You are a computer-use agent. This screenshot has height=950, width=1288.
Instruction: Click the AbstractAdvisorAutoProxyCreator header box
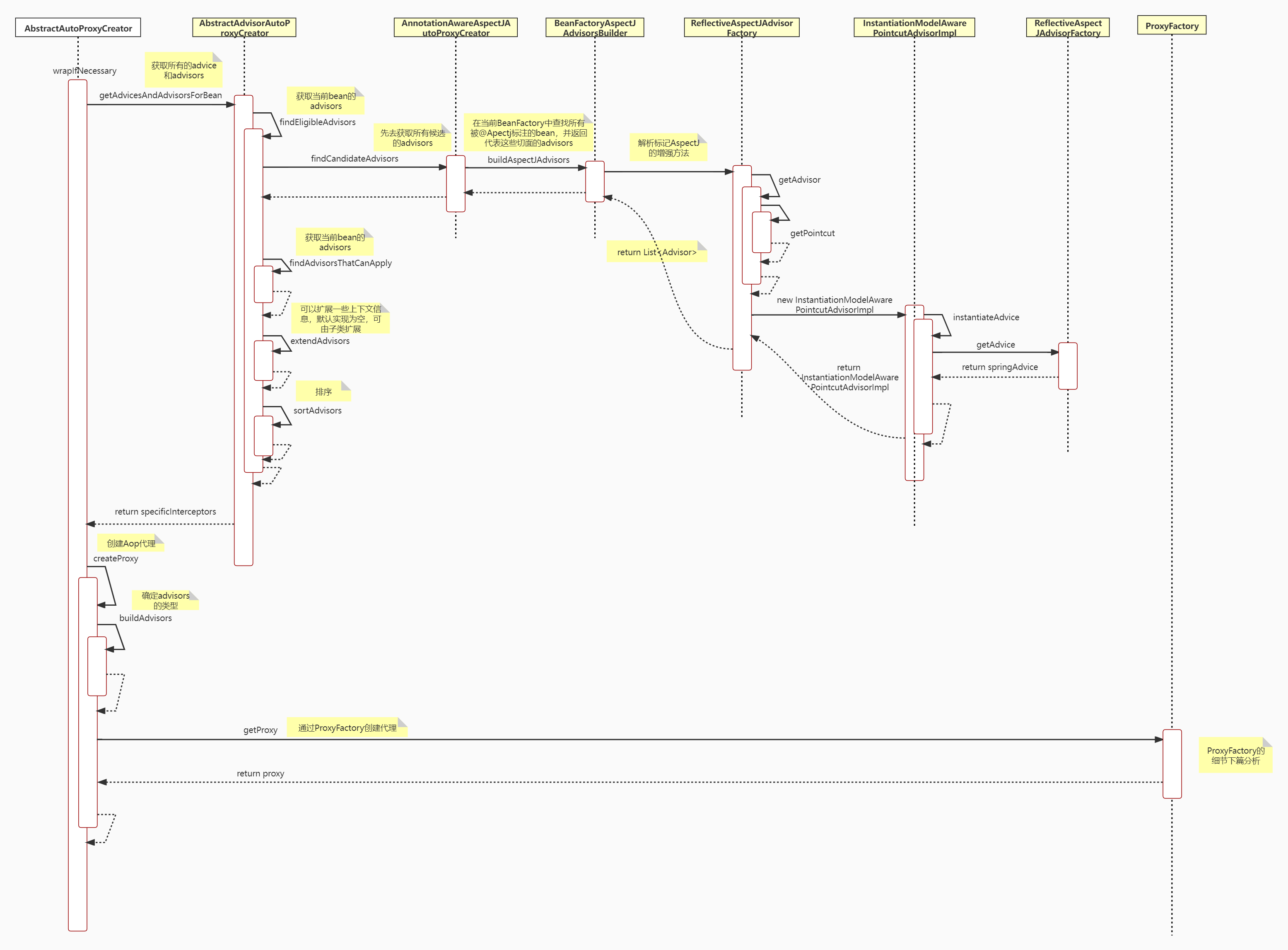tap(244, 28)
